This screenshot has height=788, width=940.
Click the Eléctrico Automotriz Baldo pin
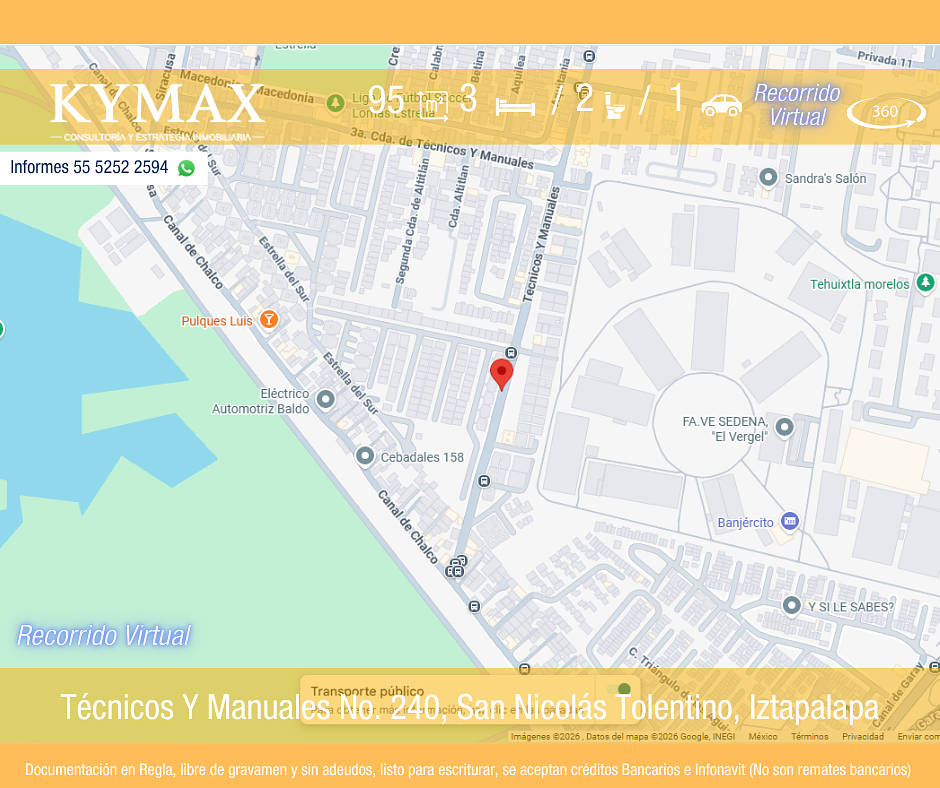326,399
